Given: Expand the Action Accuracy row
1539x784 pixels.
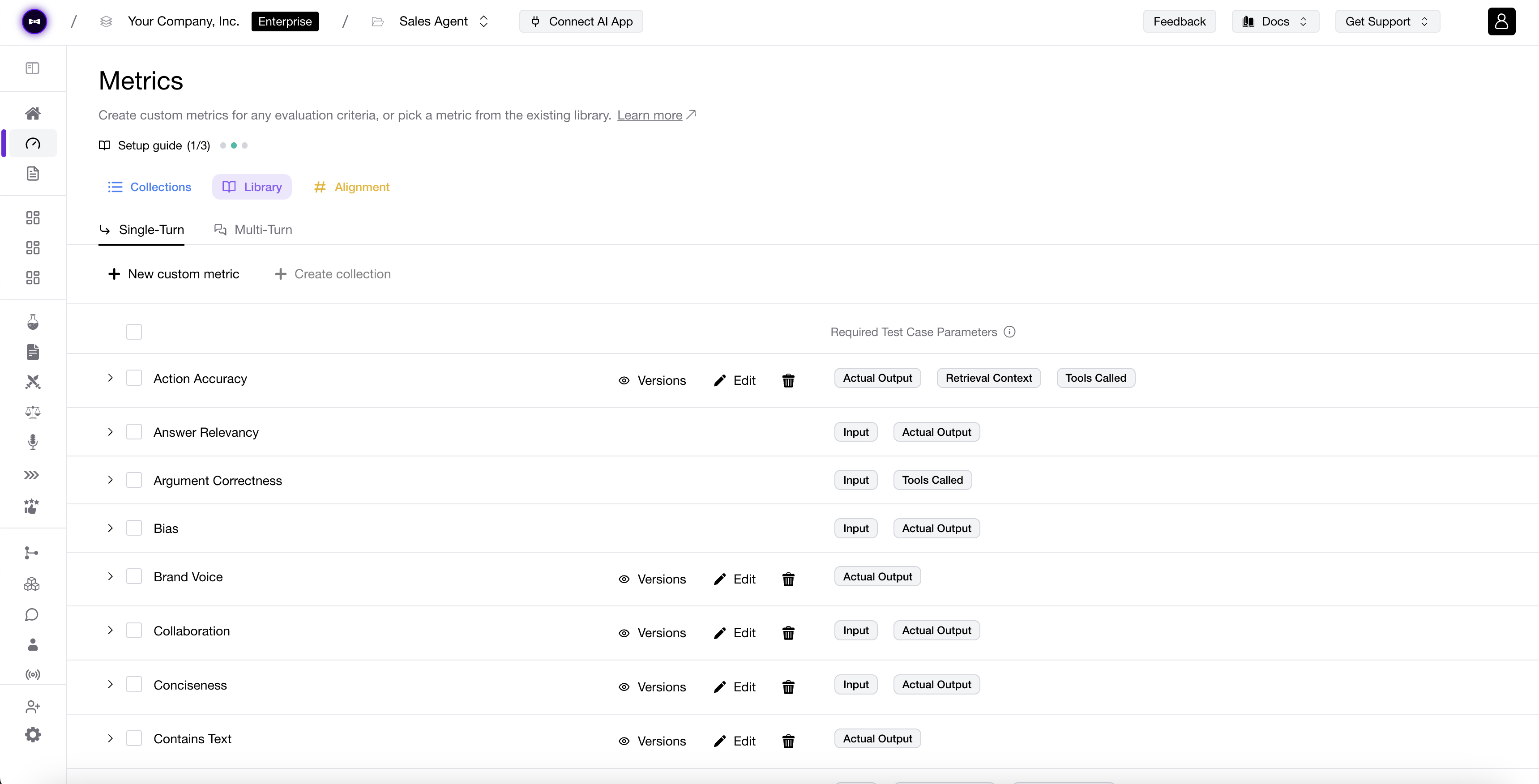Looking at the screenshot, I should click(110, 378).
